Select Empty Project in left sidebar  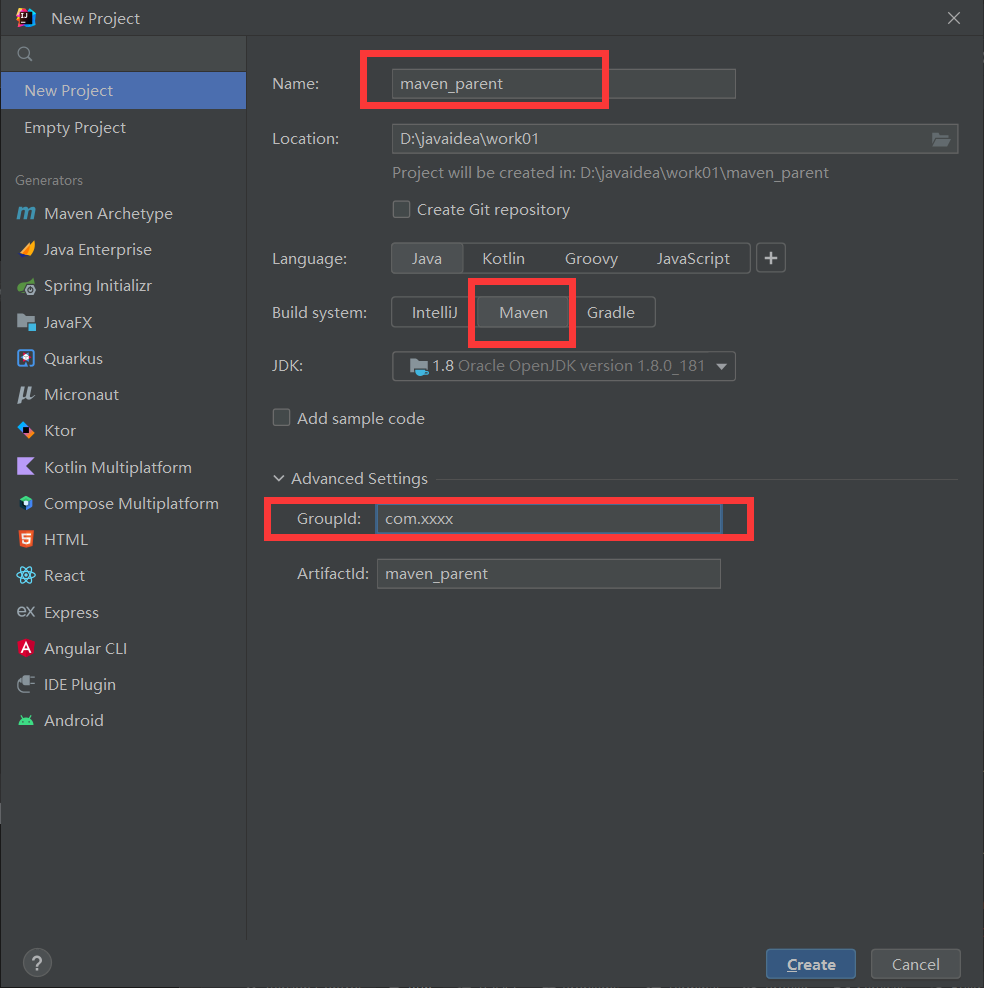[75, 128]
